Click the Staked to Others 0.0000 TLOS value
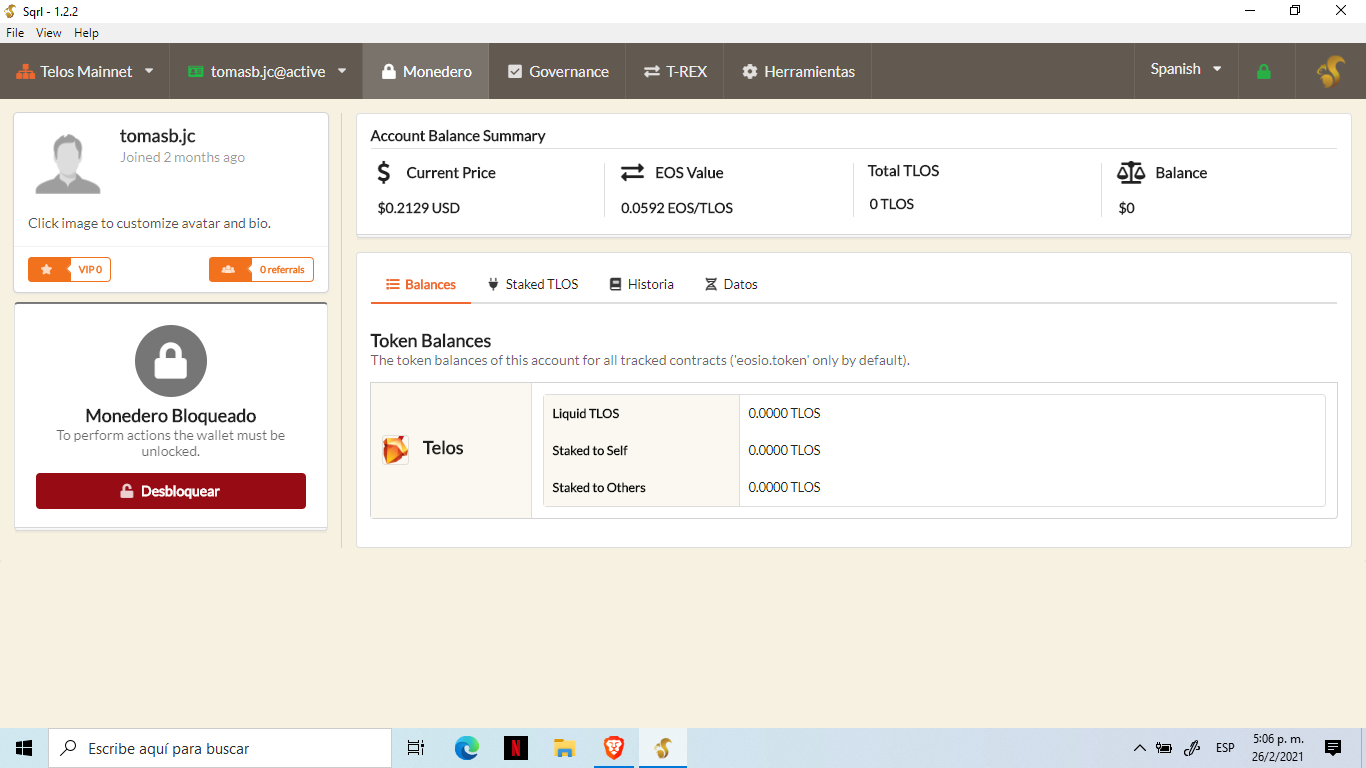Screen dimensions: 1366x768 (x=784, y=487)
